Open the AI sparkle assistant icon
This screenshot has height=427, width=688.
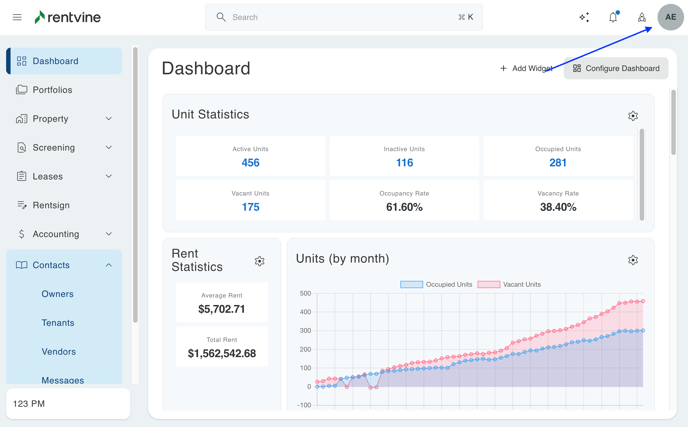584,17
